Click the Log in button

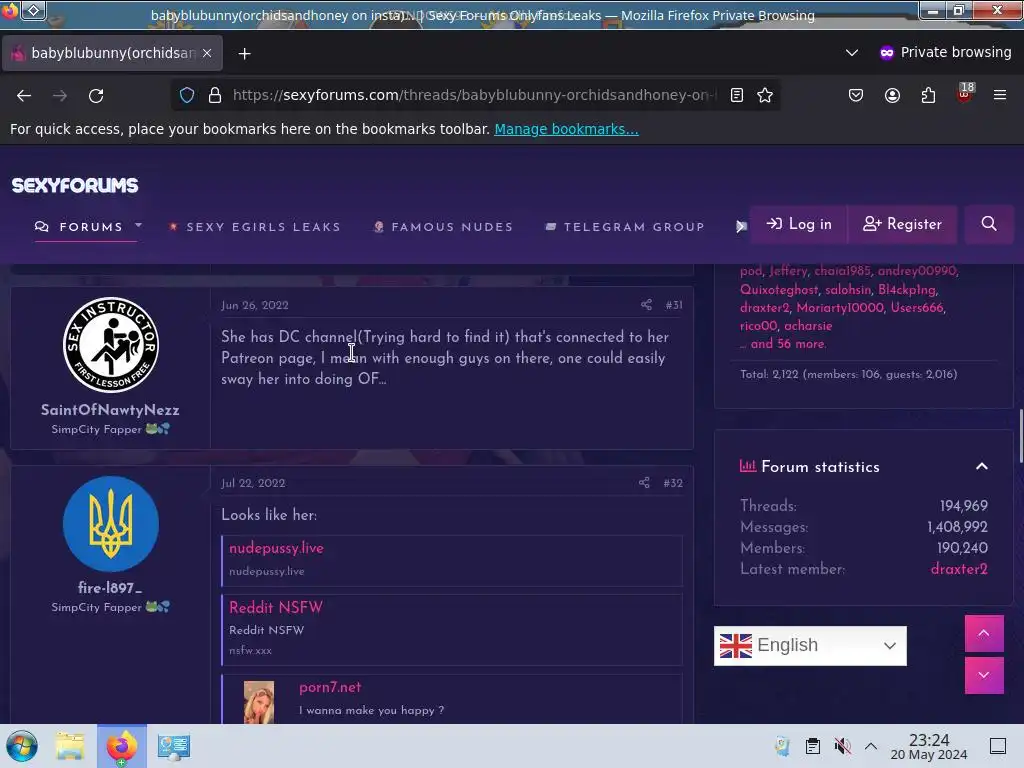pyautogui.click(x=799, y=224)
